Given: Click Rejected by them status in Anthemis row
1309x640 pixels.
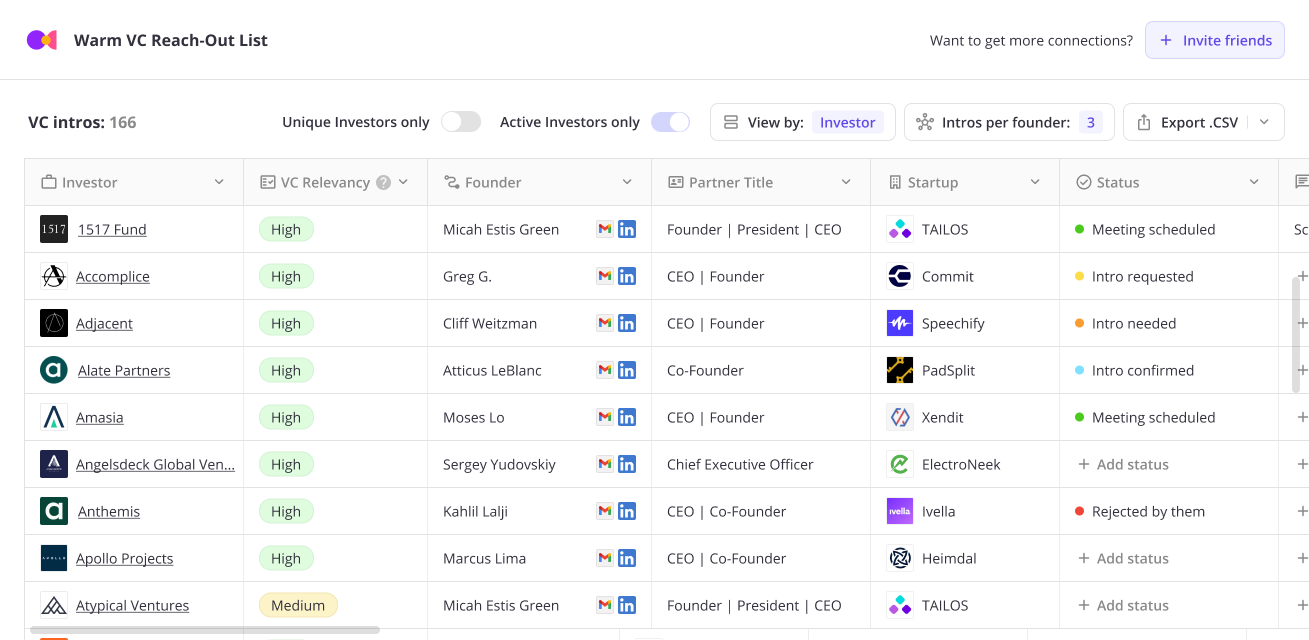Looking at the screenshot, I should (x=1139, y=511).
